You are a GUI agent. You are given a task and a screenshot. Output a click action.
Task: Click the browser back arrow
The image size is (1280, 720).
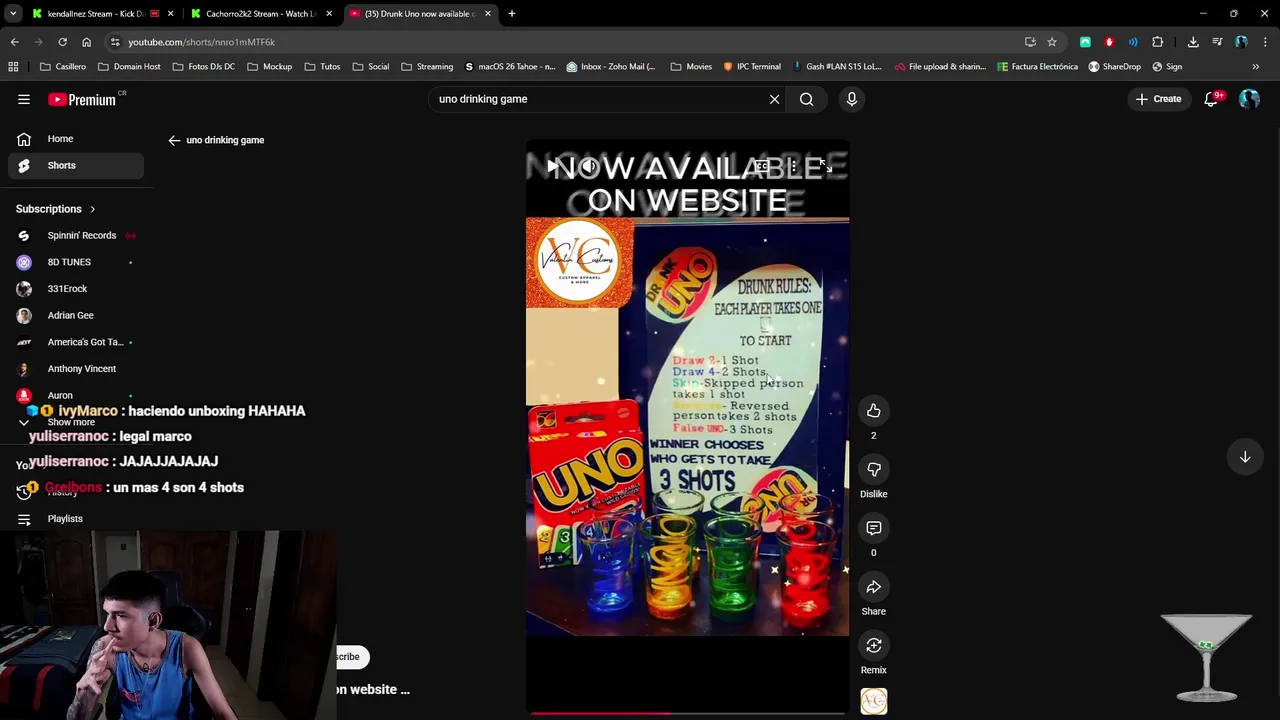[x=14, y=42]
